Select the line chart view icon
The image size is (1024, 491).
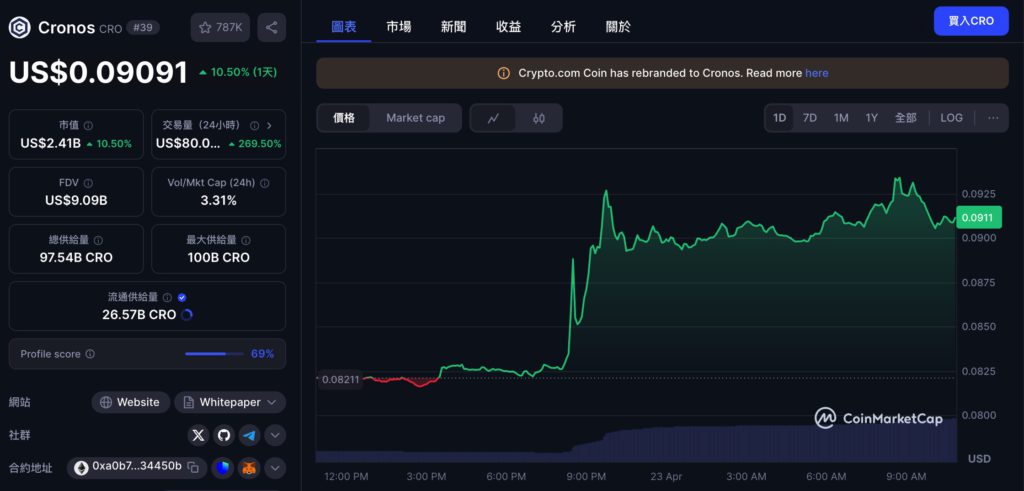pos(493,118)
